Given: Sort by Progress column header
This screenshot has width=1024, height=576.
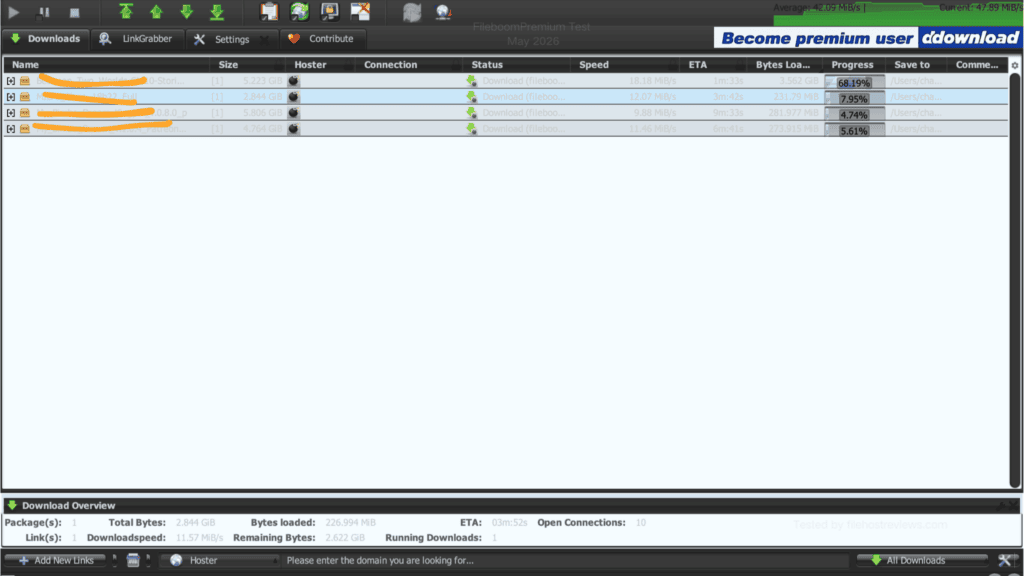Looking at the screenshot, I should 854,65.
